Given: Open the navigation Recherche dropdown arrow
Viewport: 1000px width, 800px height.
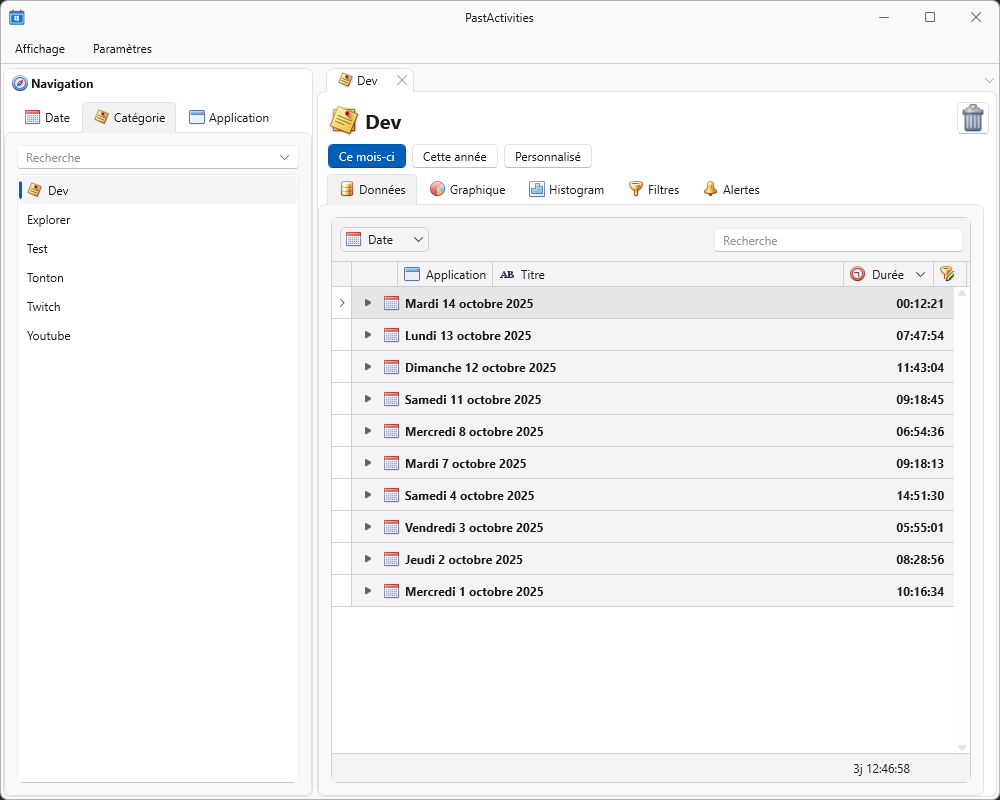Looking at the screenshot, I should [x=285, y=157].
